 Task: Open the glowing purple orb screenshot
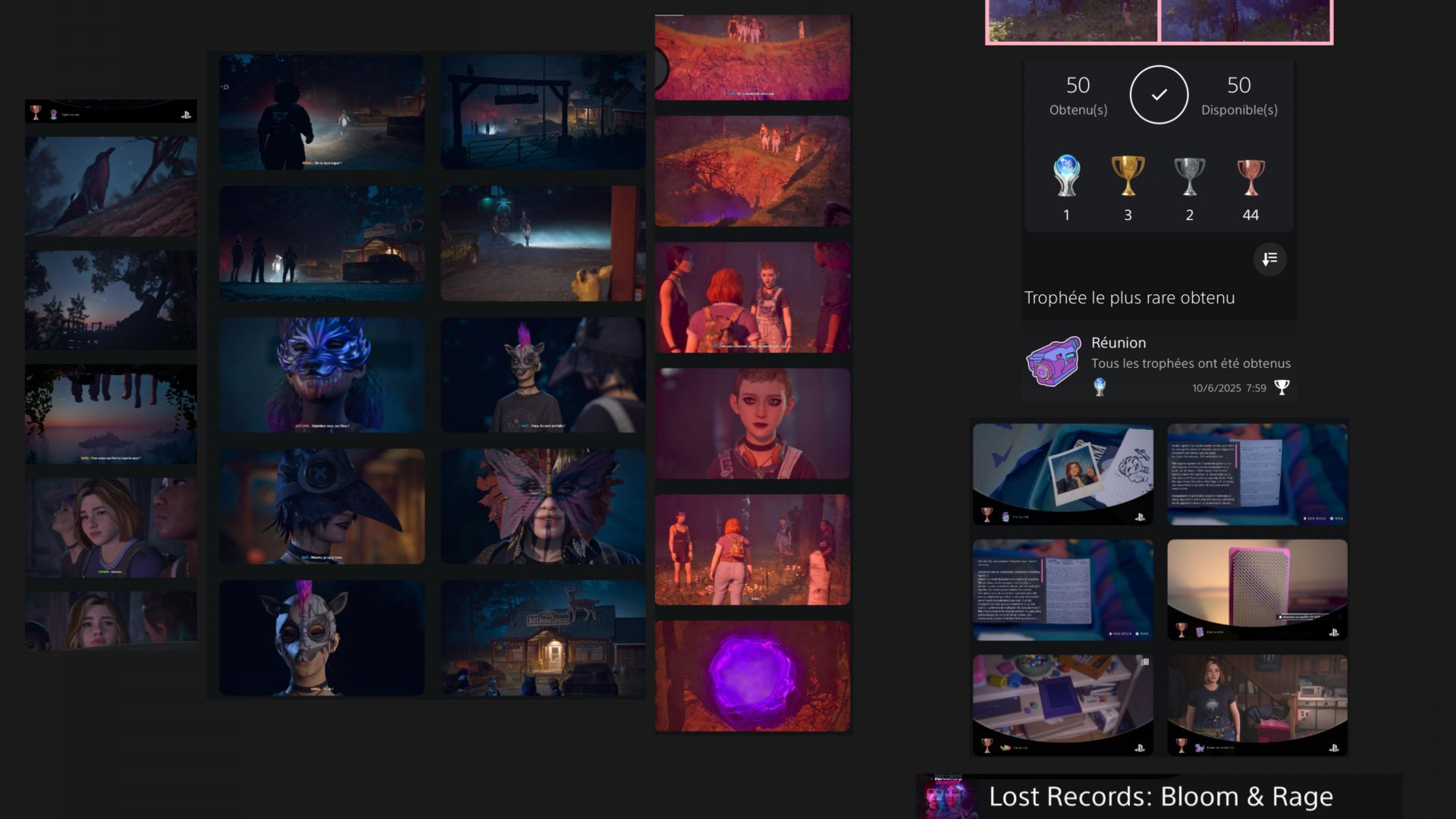(752, 676)
